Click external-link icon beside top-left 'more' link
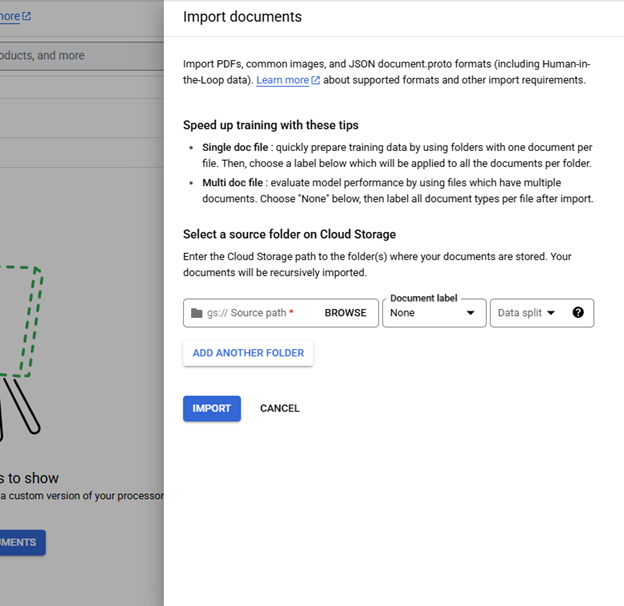The height and width of the screenshot is (606, 624). click(27, 16)
